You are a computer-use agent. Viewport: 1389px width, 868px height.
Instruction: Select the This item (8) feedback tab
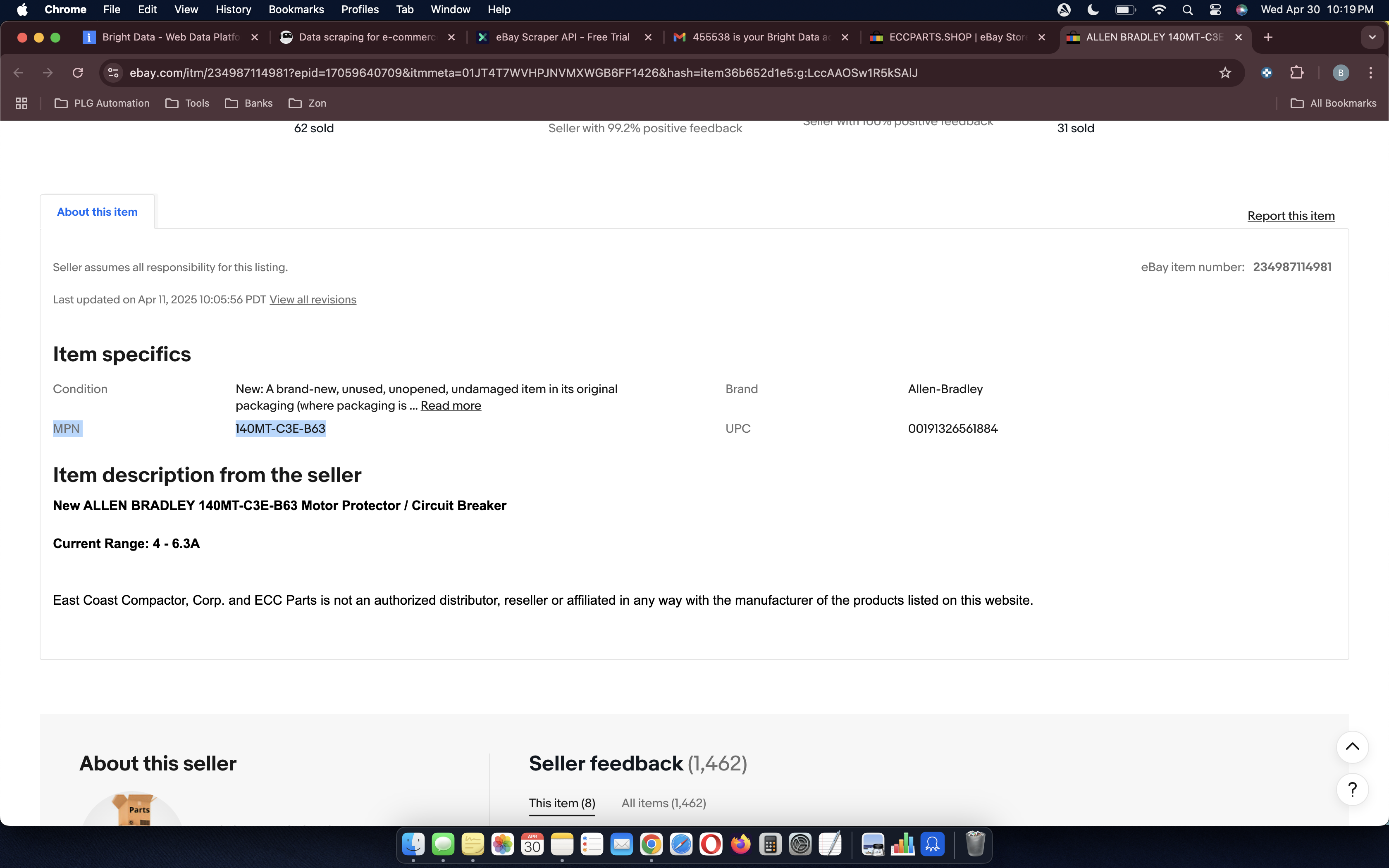click(x=562, y=803)
